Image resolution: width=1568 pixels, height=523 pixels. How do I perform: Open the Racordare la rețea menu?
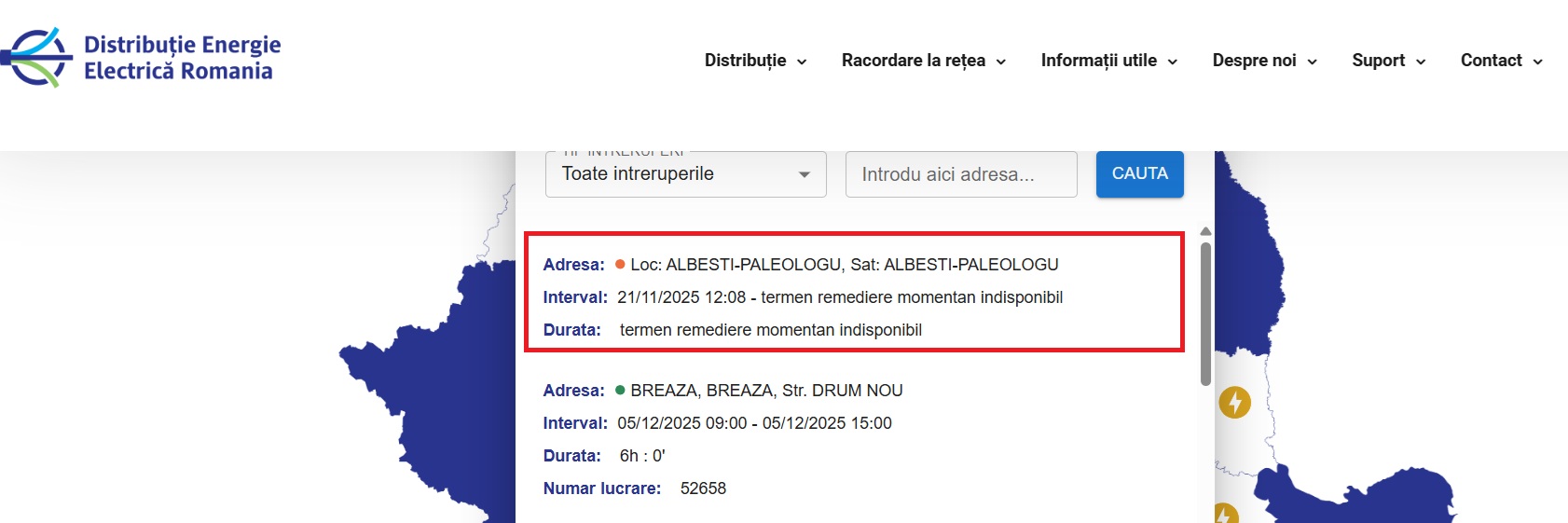(x=923, y=61)
